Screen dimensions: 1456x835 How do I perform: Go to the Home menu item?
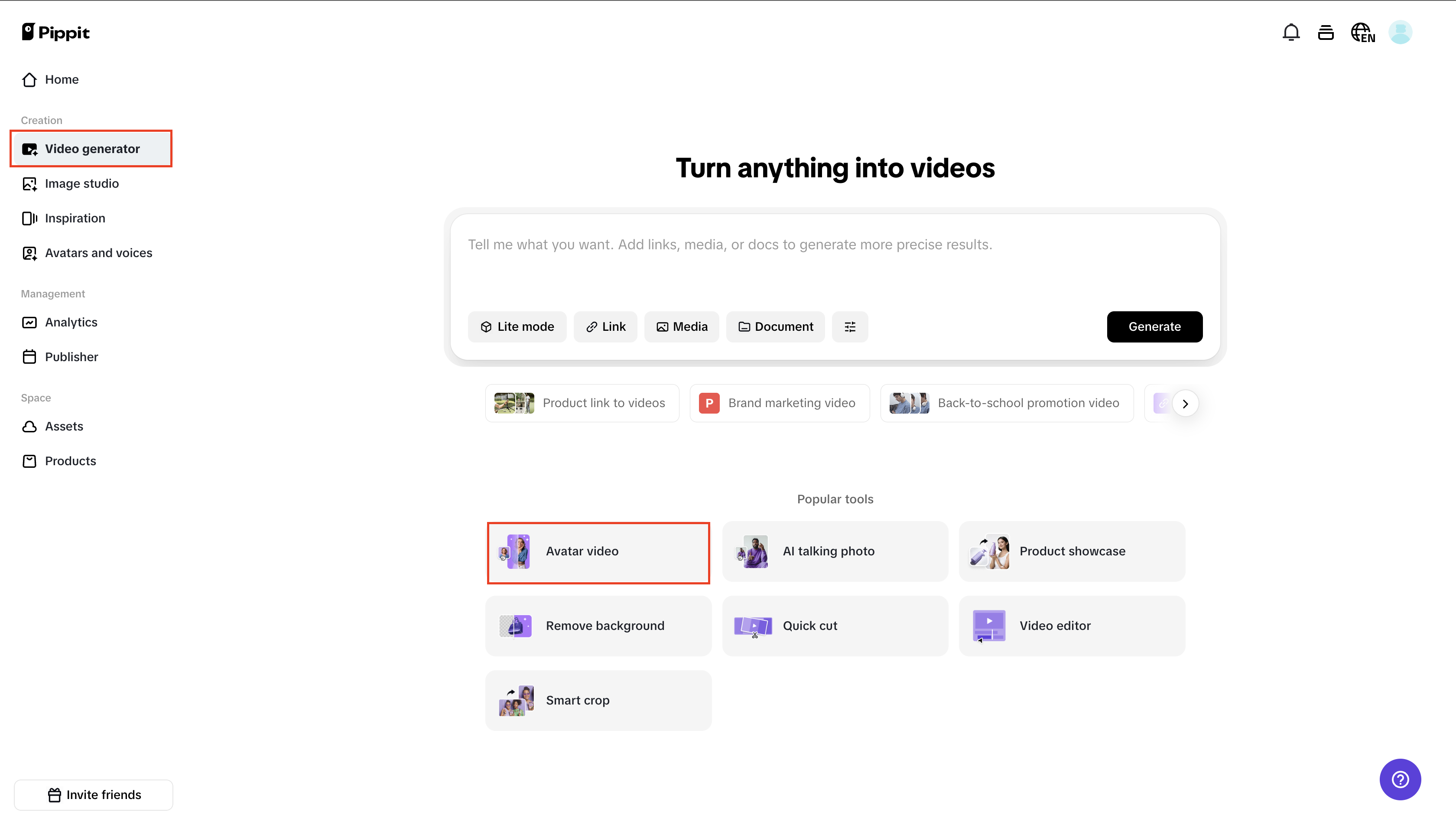(62, 79)
